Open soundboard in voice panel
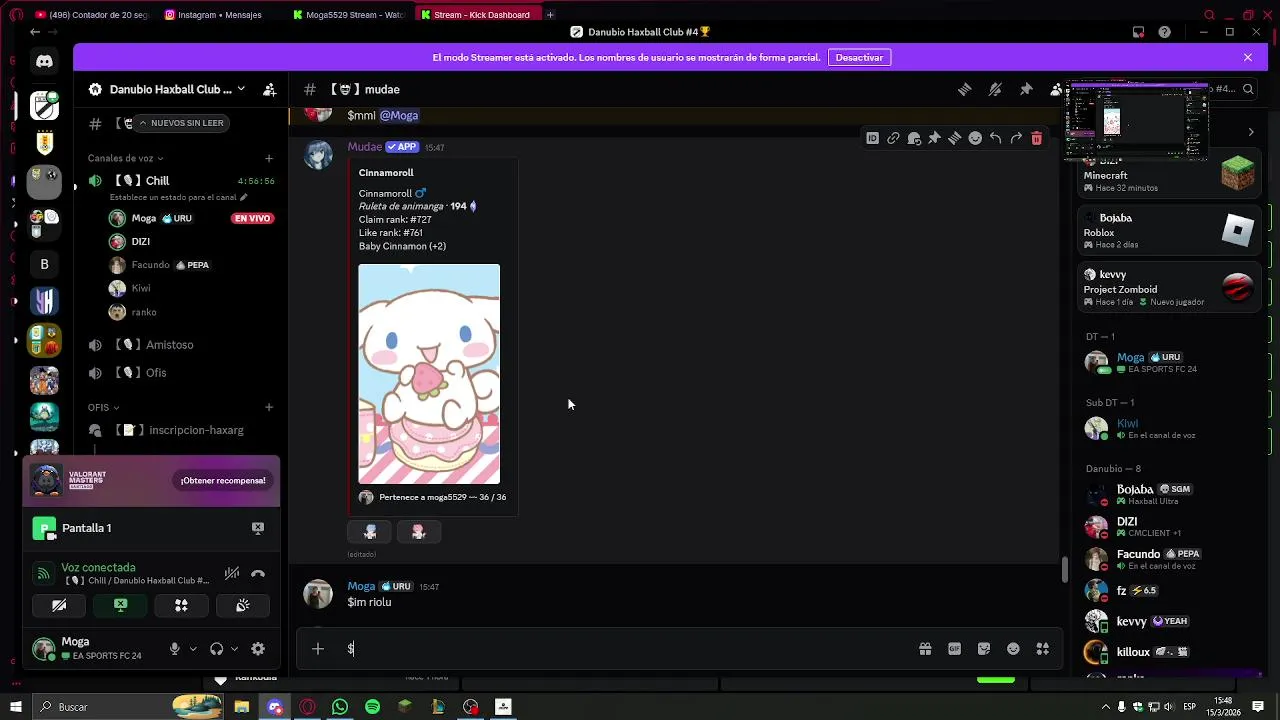The width and height of the screenshot is (1280, 720). point(242,605)
